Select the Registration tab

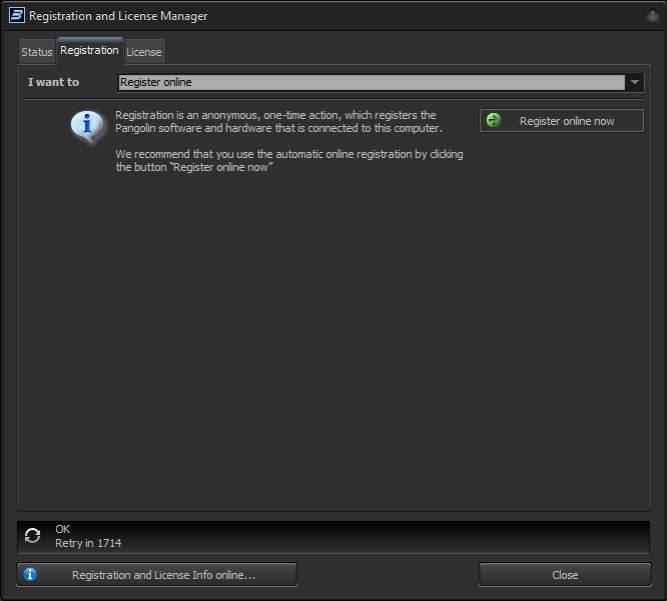pyautogui.click(x=89, y=50)
